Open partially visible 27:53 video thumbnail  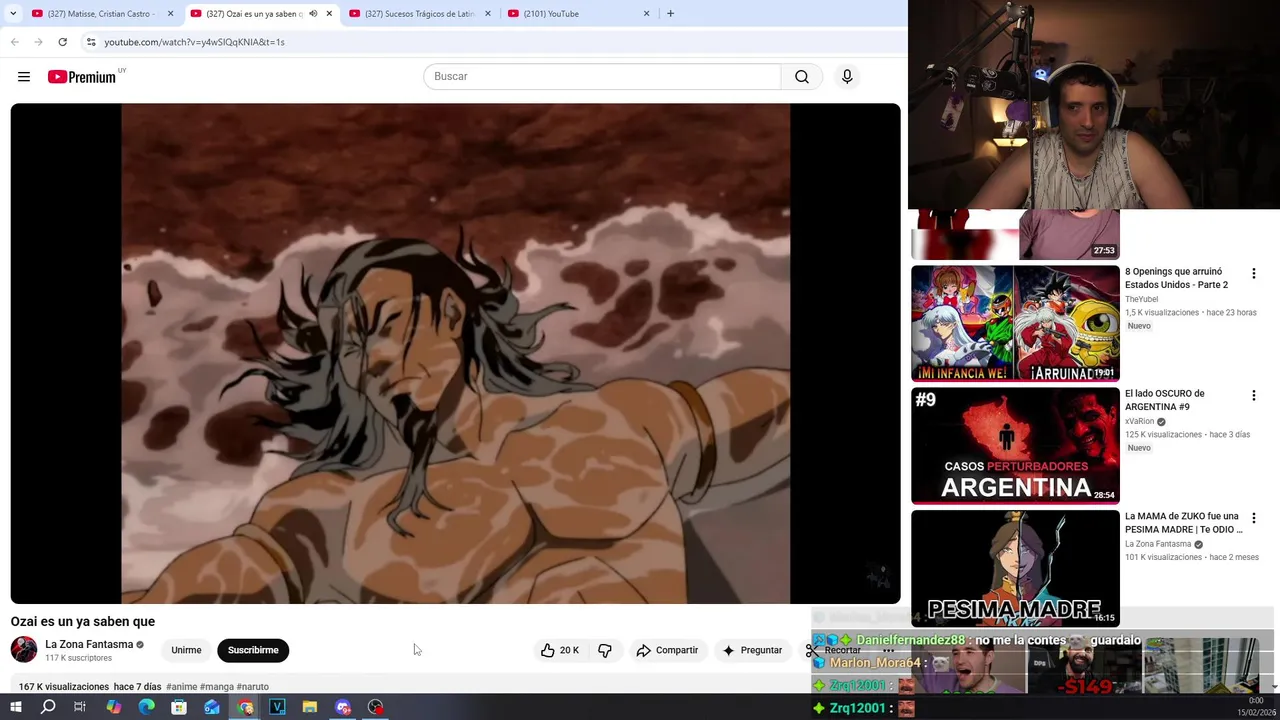[1015, 235]
